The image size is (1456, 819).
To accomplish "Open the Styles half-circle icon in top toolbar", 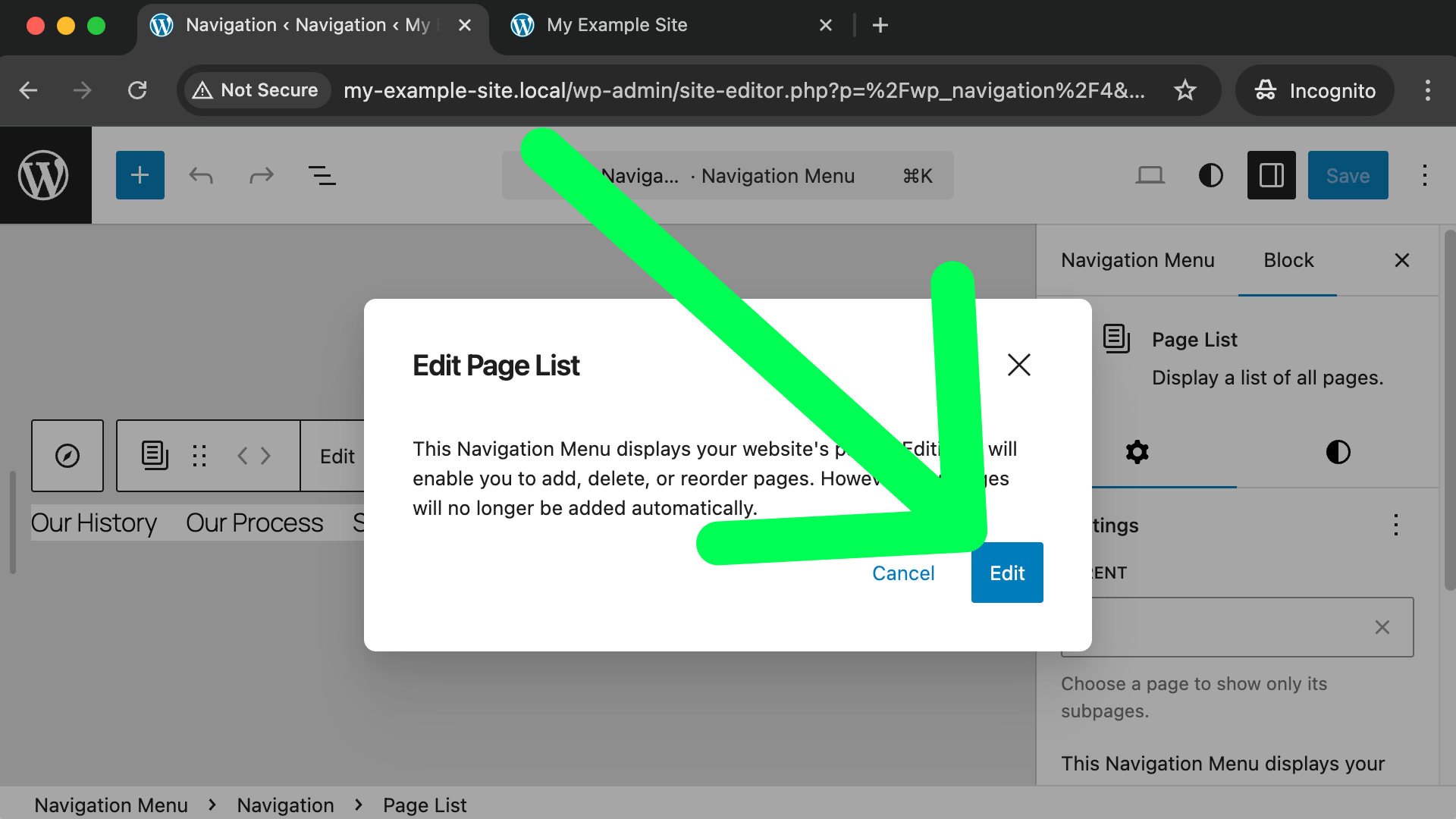I will pyautogui.click(x=1210, y=175).
